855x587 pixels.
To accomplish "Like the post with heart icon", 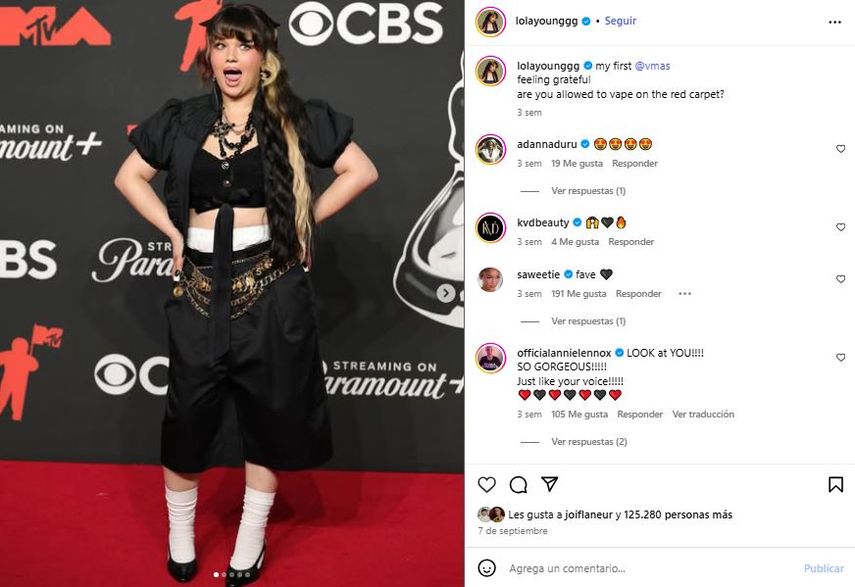I will point(487,485).
